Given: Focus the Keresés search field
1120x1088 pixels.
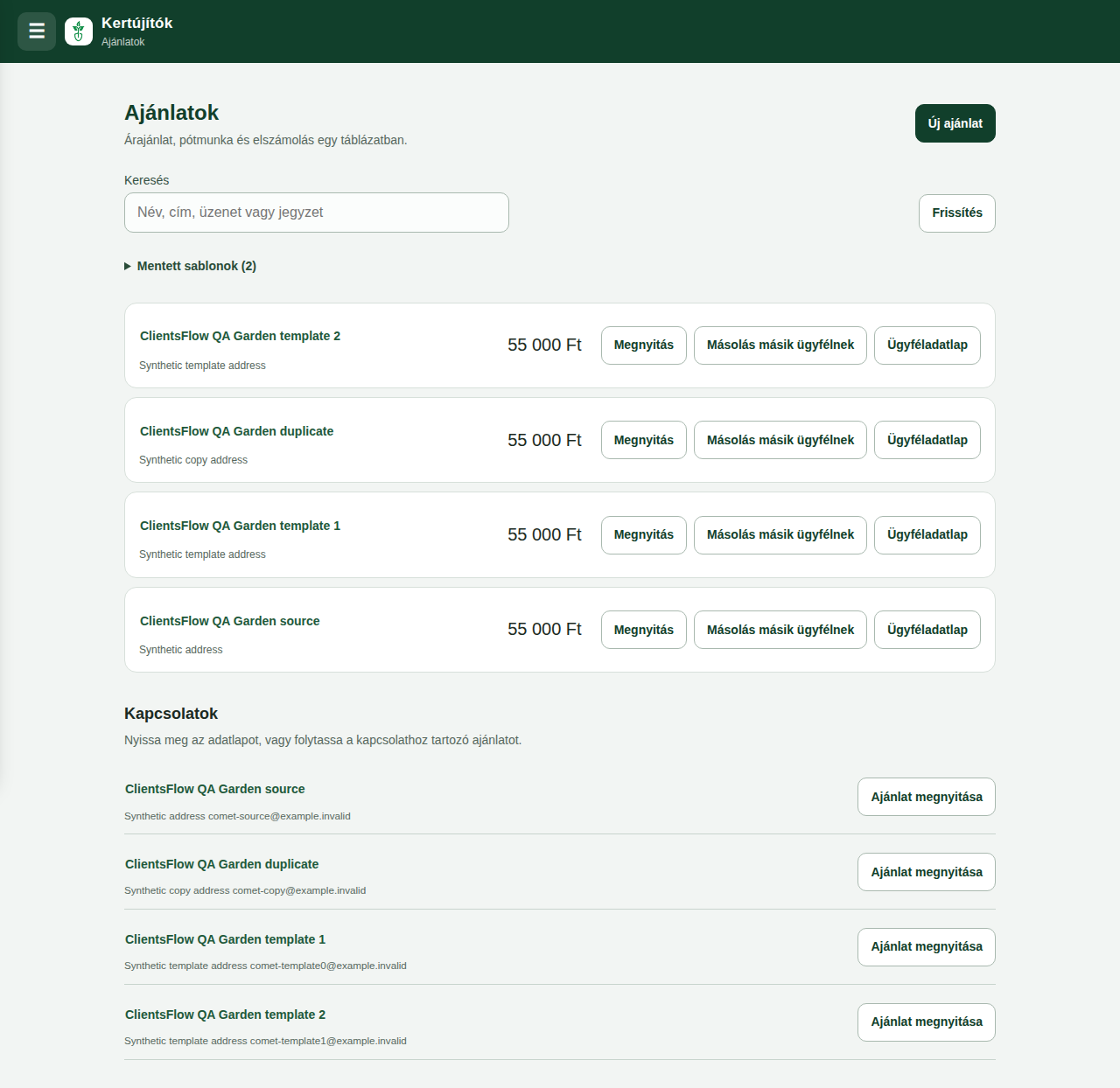Looking at the screenshot, I should 317,213.
